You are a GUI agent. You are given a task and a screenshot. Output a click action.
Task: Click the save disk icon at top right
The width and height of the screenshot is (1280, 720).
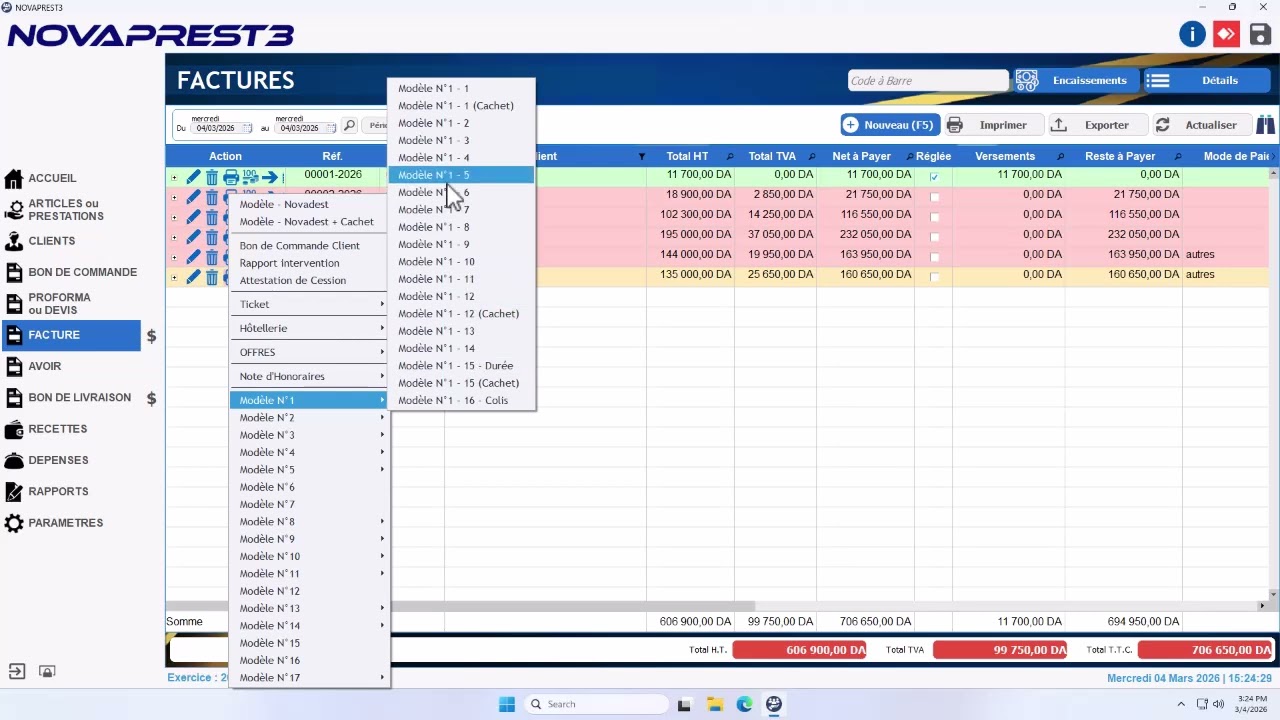[x=1260, y=35]
